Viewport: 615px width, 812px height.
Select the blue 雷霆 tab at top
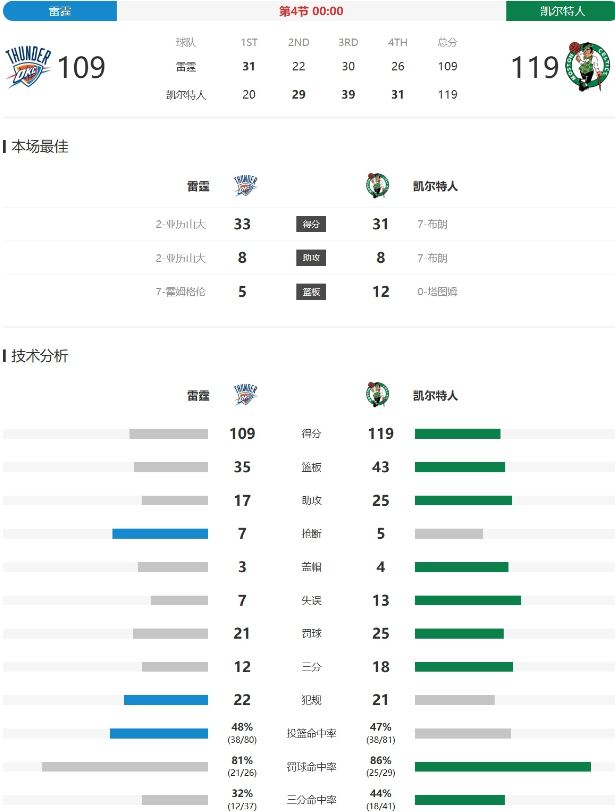59,11
